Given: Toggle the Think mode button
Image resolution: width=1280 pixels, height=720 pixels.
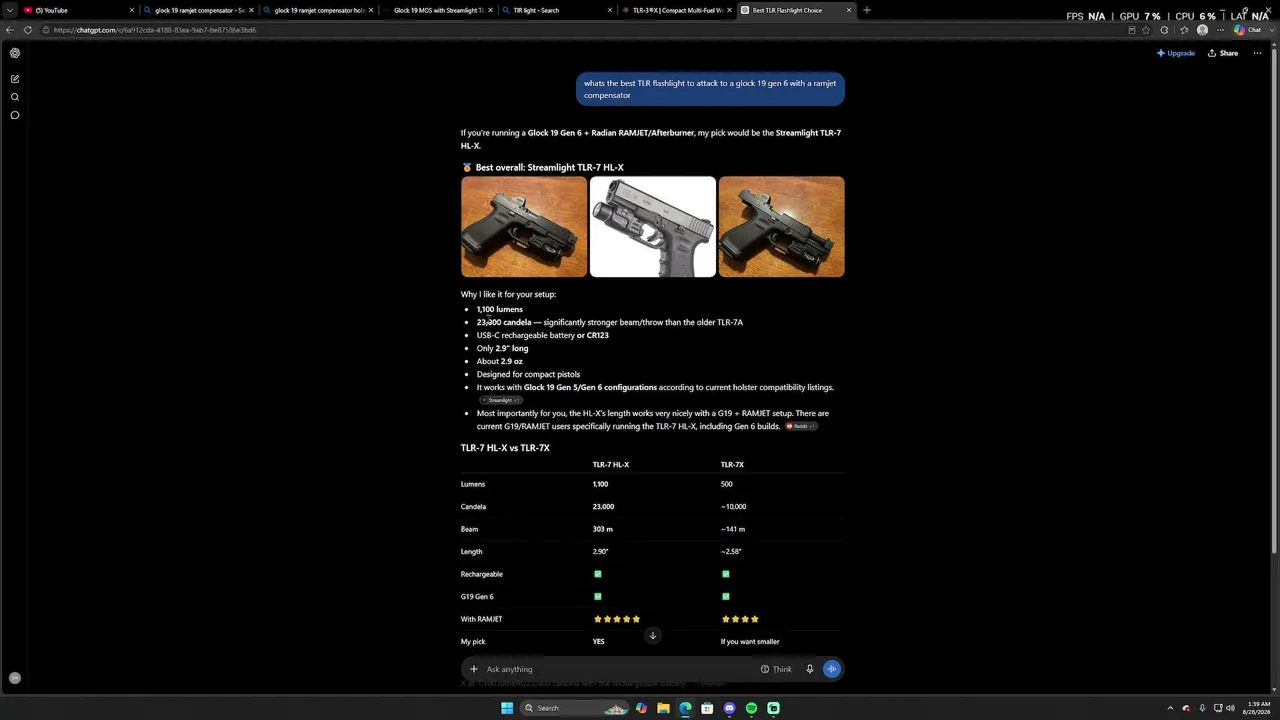Looking at the screenshot, I should 776,669.
